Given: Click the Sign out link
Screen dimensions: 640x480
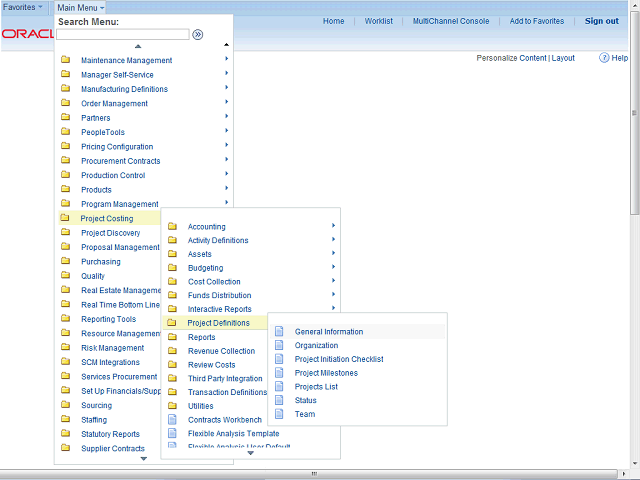Looking at the screenshot, I should 601,21.
